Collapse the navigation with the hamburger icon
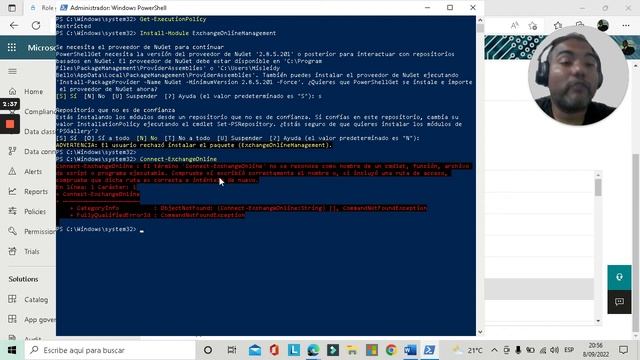This screenshot has width=640, height=360. tap(12, 71)
